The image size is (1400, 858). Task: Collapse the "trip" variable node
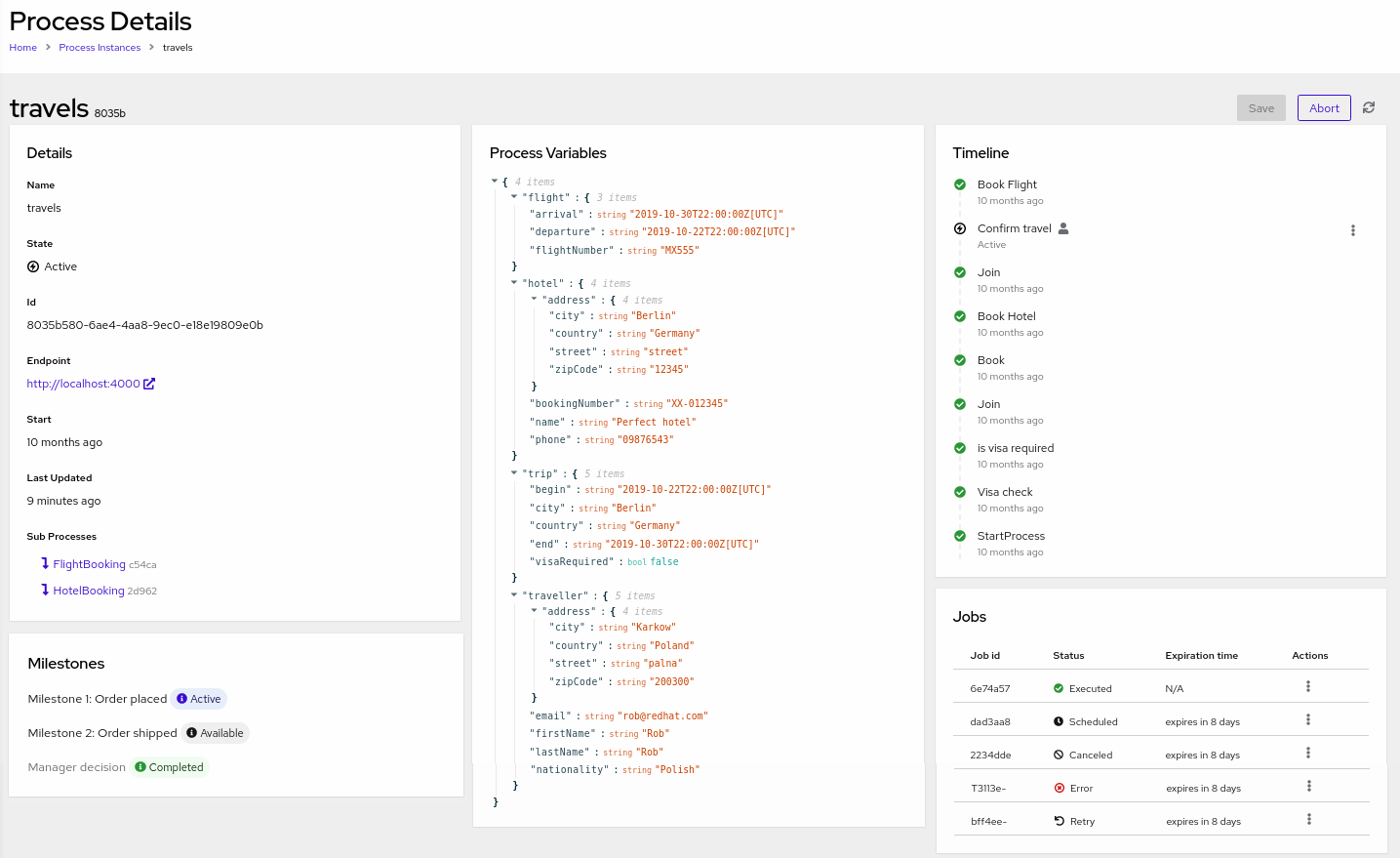[x=514, y=473]
